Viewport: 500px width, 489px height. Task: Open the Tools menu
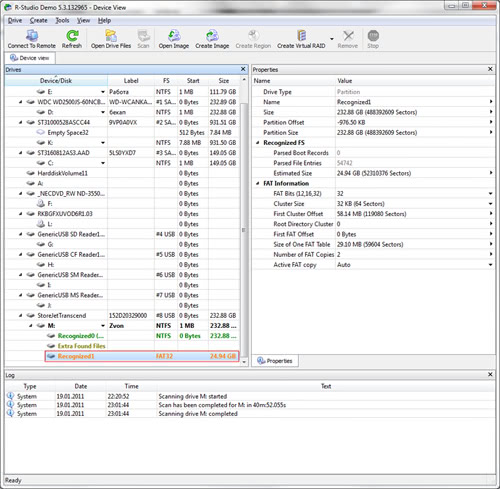click(x=62, y=21)
